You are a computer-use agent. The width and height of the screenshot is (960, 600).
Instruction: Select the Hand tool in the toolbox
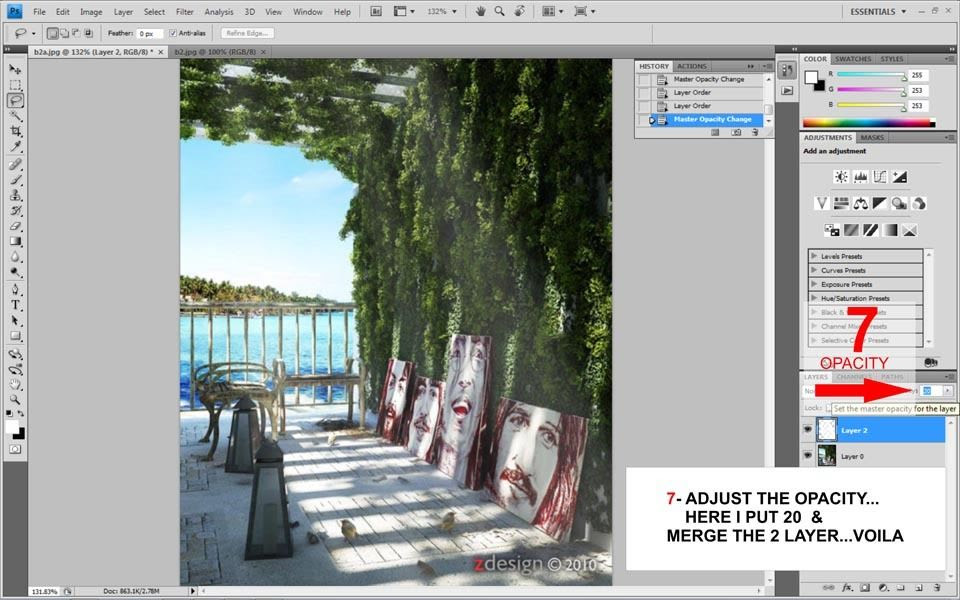coord(15,384)
